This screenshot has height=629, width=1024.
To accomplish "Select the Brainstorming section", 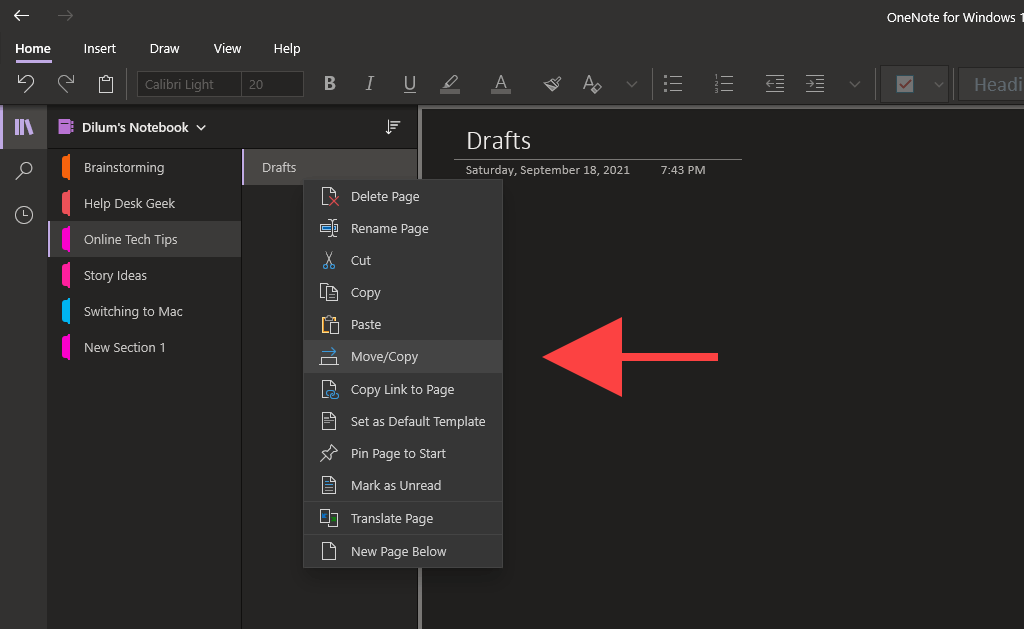I will [144, 167].
